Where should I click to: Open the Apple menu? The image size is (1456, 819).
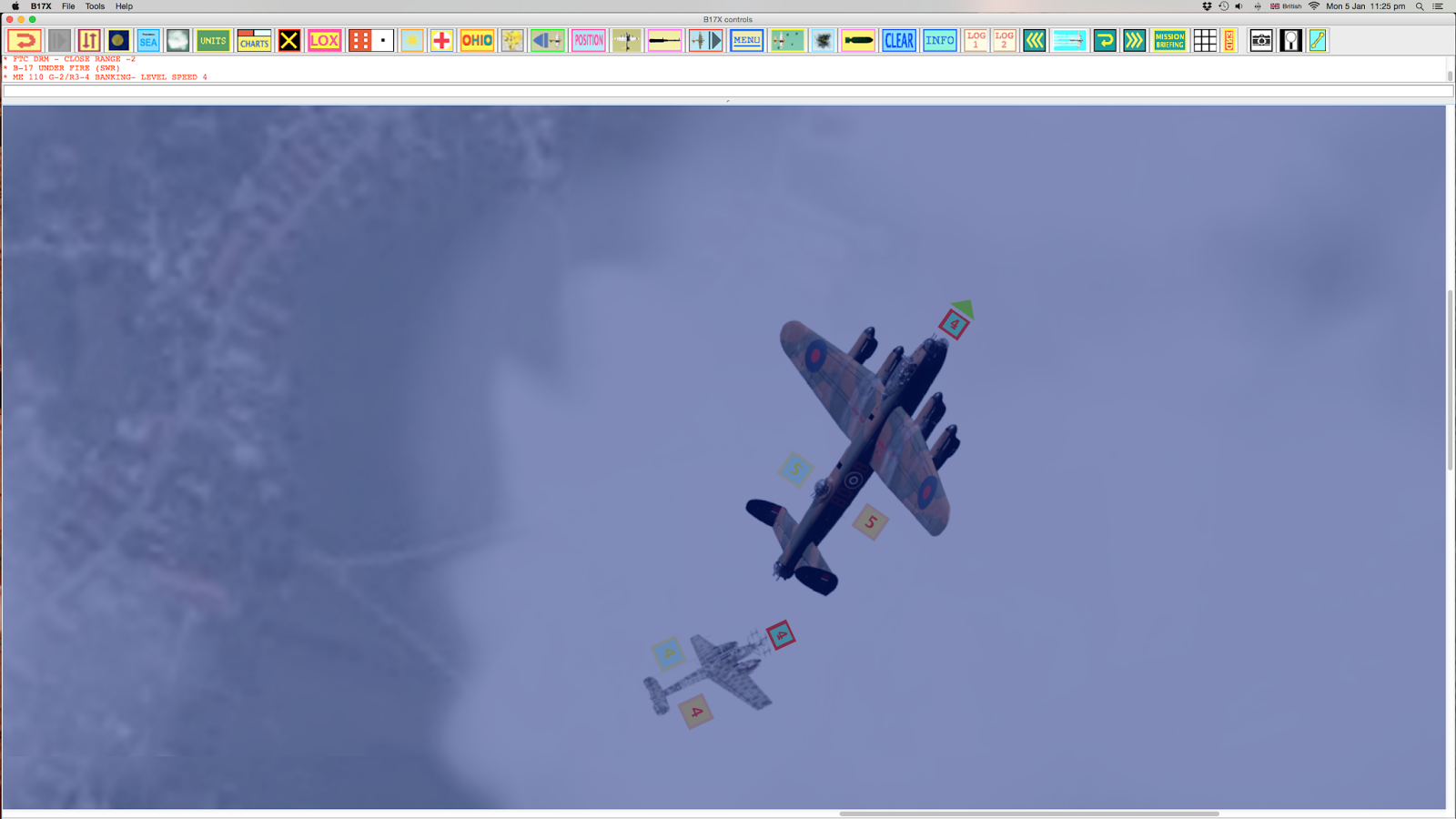(x=15, y=6)
